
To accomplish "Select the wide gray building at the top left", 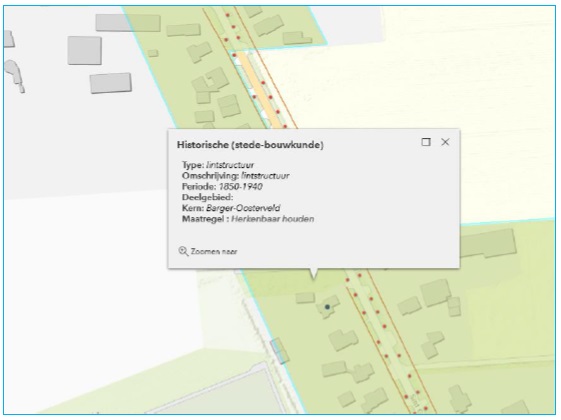I will pyautogui.click(x=128, y=23).
